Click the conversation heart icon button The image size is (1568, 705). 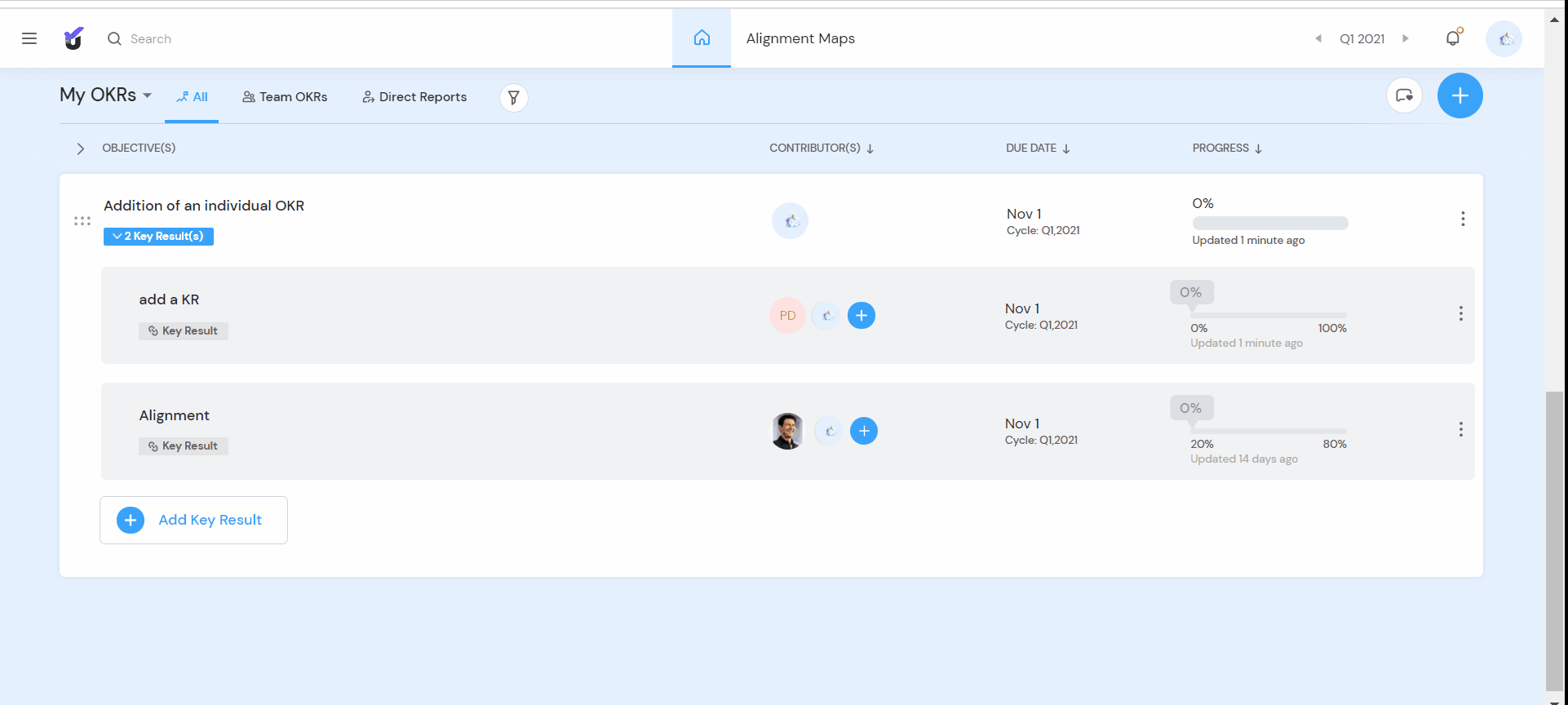[1404, 95]
